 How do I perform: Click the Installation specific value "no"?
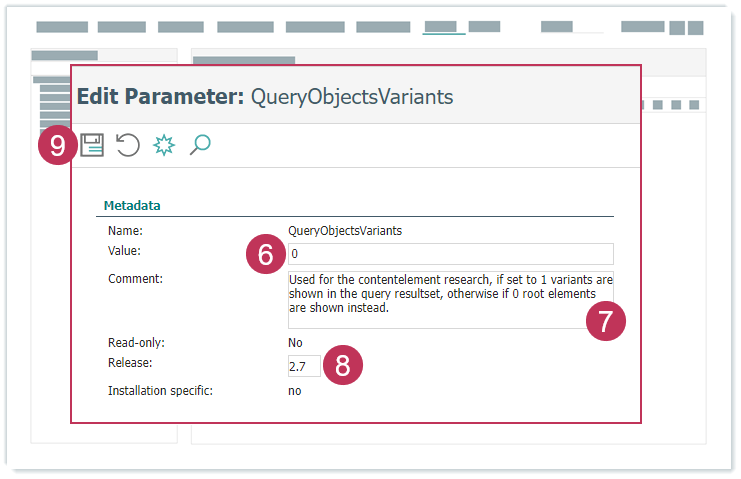[295, 391]
